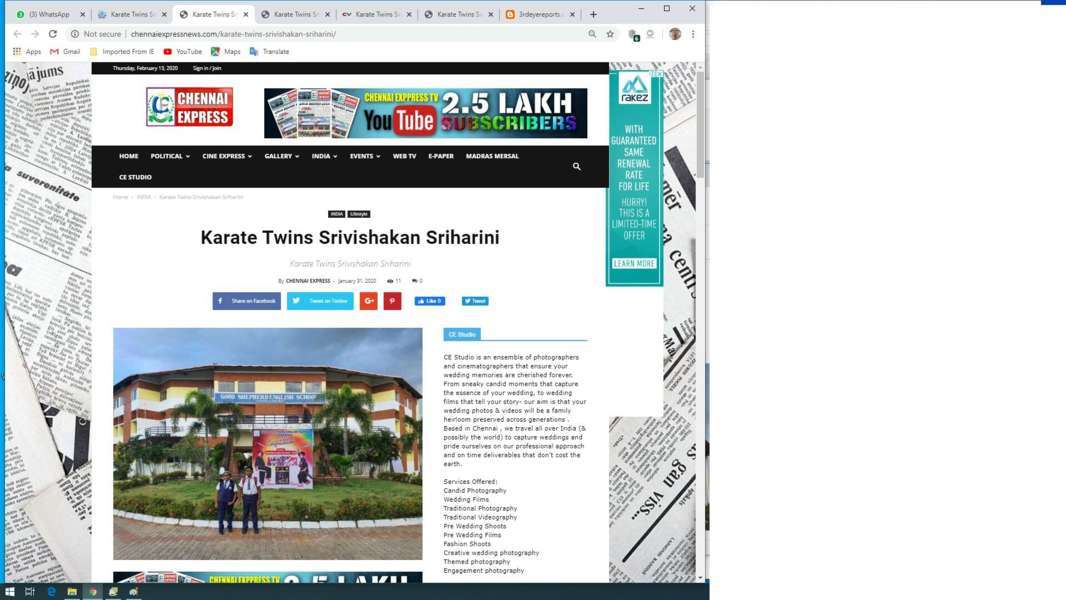This screenshot has height=600, width=1066.
Task: Share article via Pinterest icon
Action: click(392, 301)
